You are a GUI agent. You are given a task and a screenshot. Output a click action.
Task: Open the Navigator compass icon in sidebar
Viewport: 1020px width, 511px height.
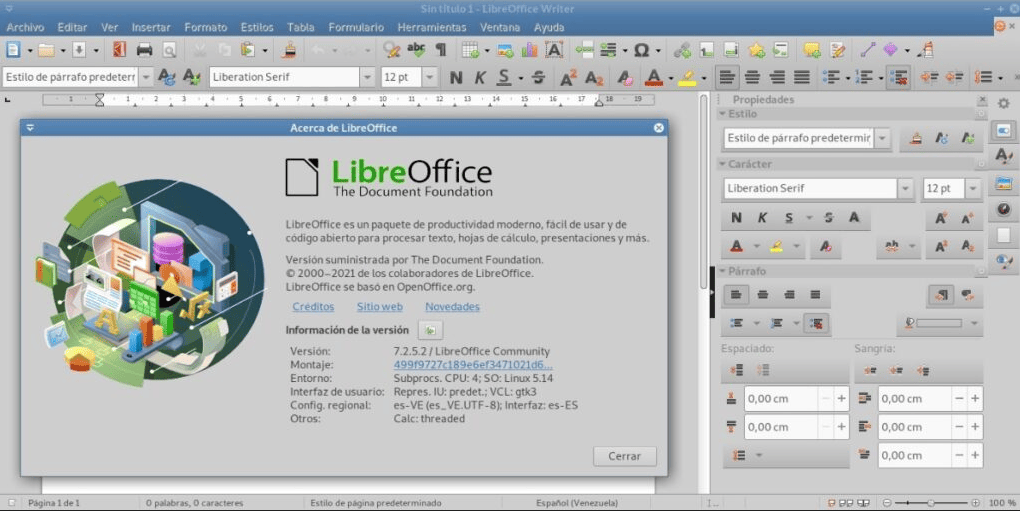[x=1003, y=209]
